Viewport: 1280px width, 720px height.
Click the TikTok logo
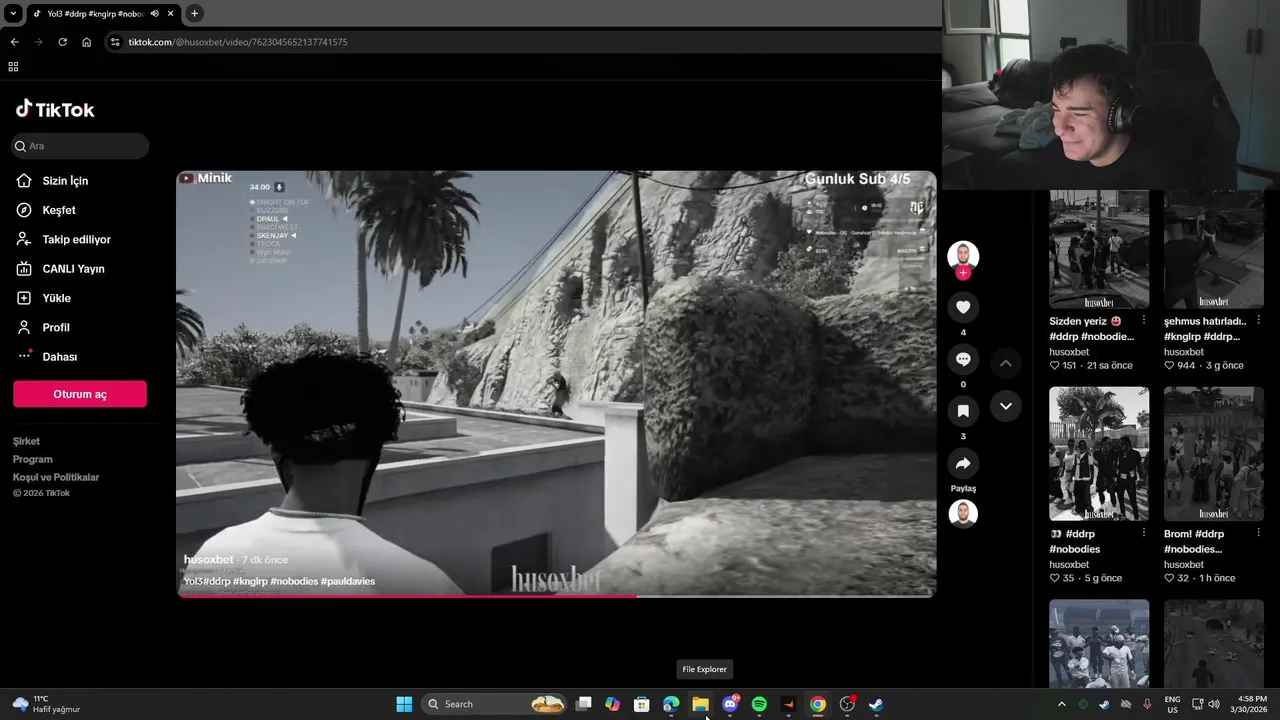(x=55, y=109)
